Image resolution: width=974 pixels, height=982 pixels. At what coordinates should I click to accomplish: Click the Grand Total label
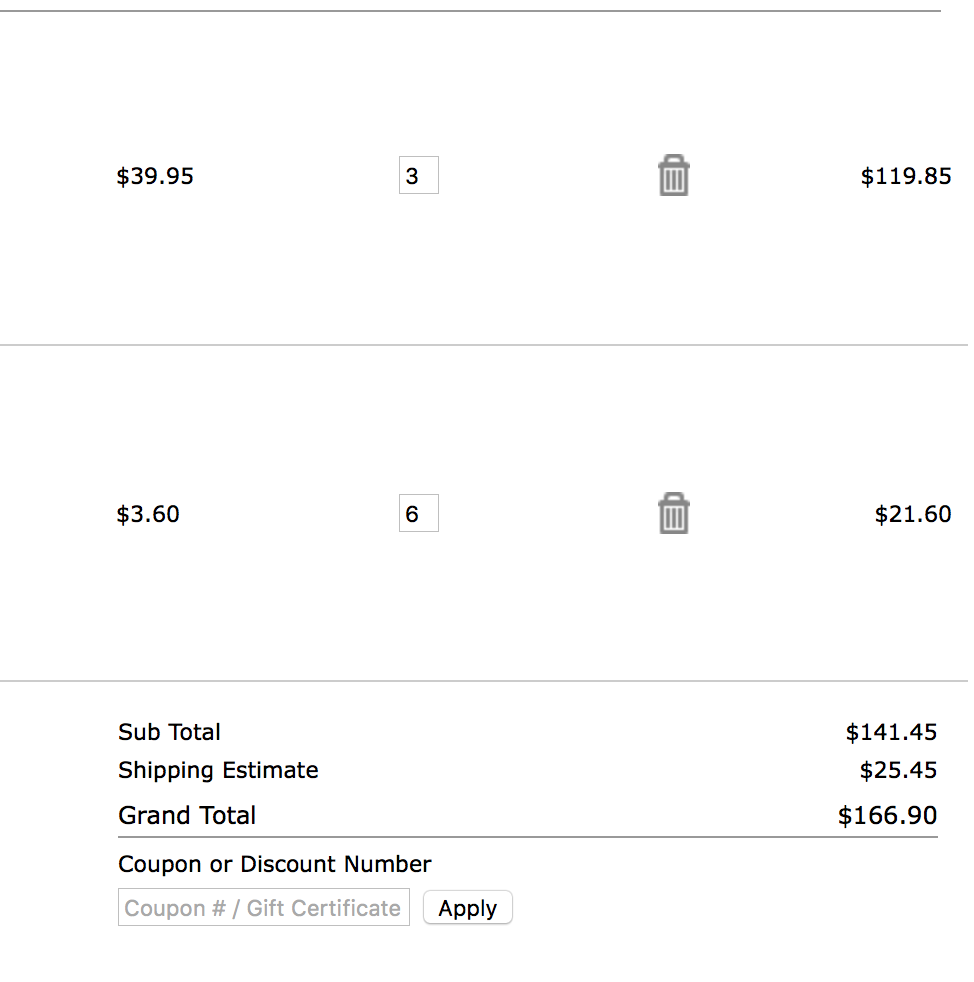[187, 815]
